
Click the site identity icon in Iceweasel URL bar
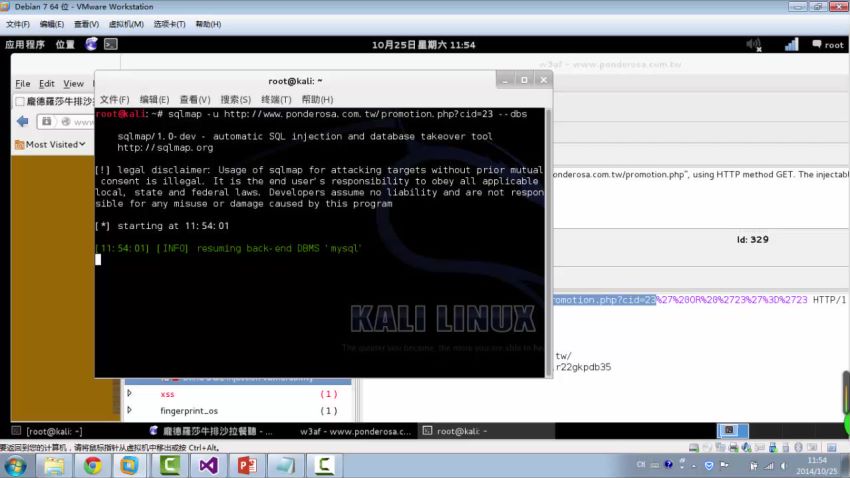[x=66, y=121]
